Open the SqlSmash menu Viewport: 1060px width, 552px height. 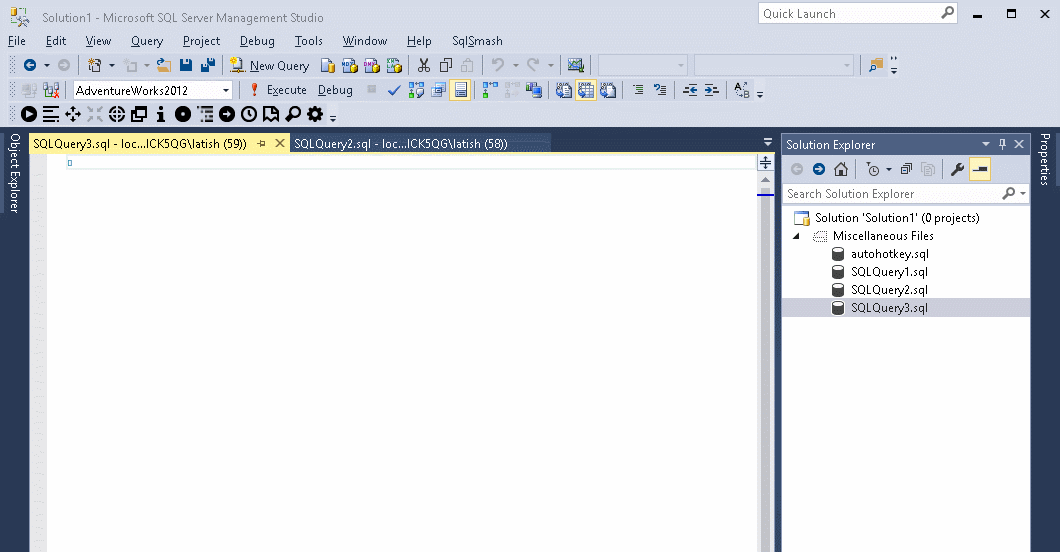(477, 41)
